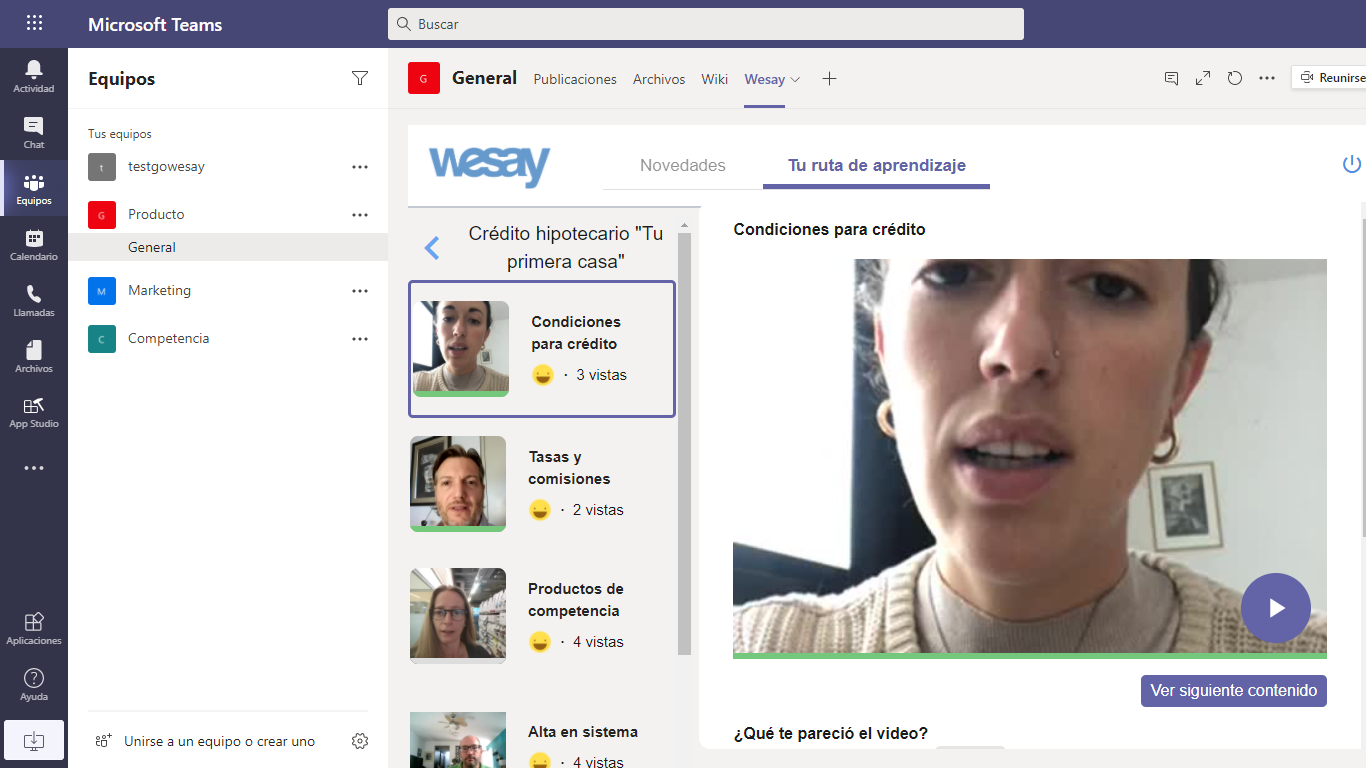Click the filter teams funnel icon
The image size is (1366, 768).
pos(360,79)
